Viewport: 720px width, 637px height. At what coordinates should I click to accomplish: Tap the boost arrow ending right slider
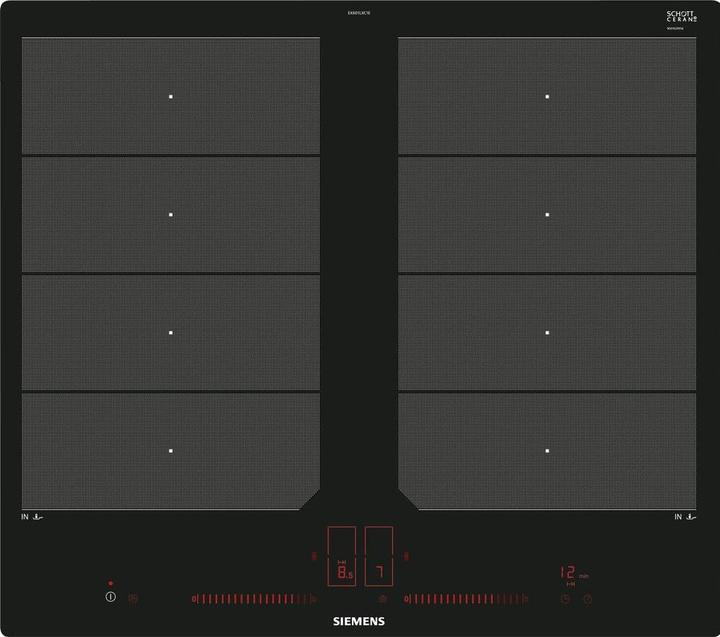click(527, 599)
